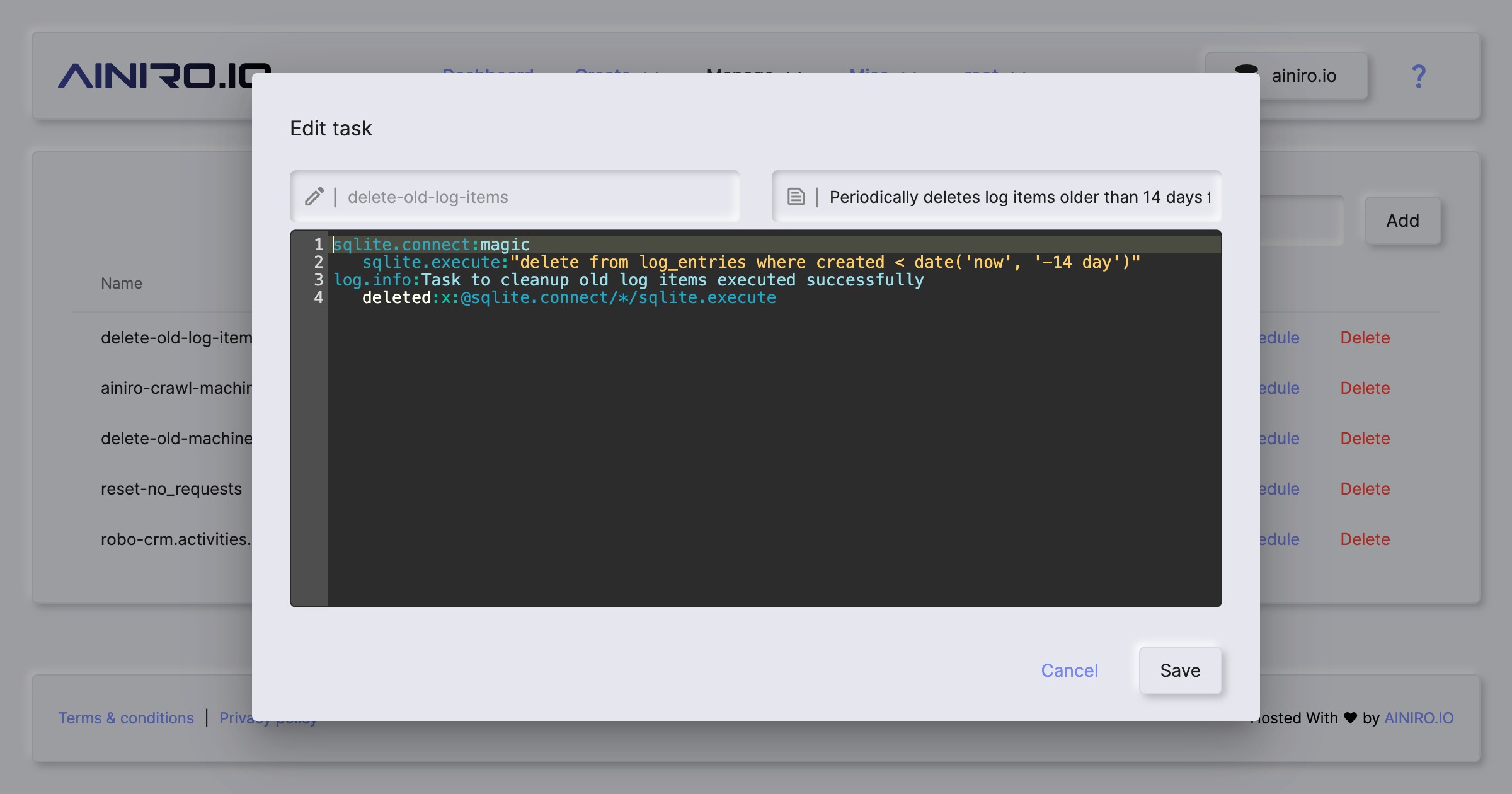Delete the ainiro-crawl-machine task
Screen dimensions: 1512x794
[1365, 388]
